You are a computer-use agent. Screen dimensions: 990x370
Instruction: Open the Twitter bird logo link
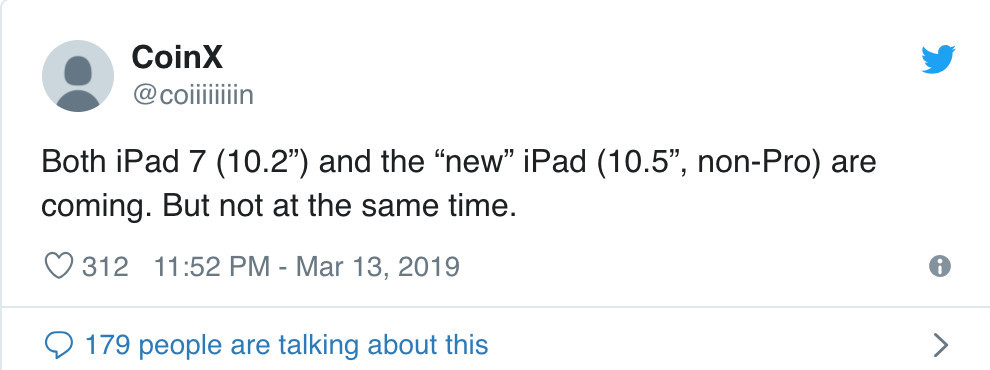938,59
